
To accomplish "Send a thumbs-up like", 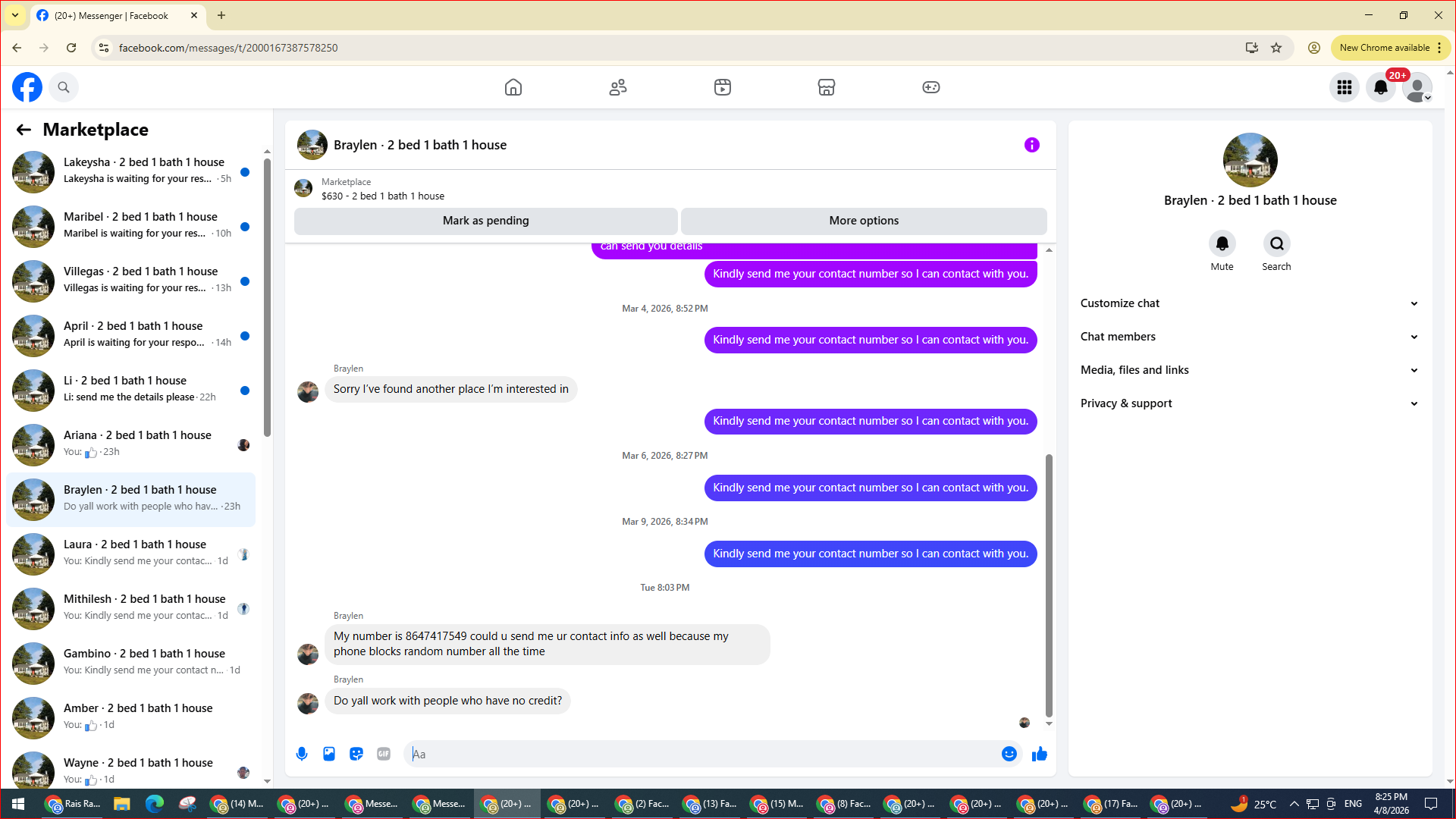I will (1039, 754).
